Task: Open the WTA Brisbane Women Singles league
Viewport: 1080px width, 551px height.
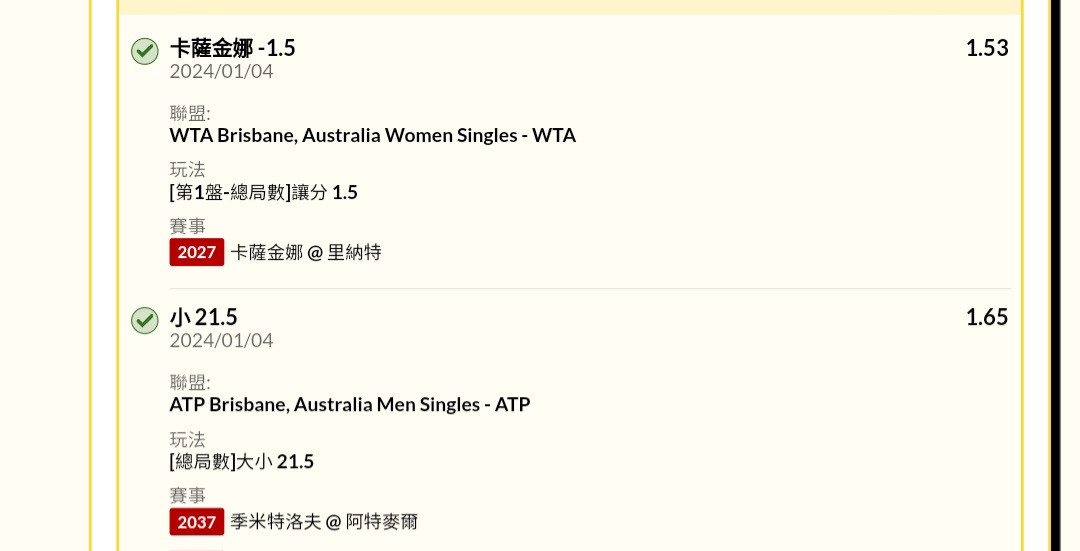Action: click(x=372, y=135)
